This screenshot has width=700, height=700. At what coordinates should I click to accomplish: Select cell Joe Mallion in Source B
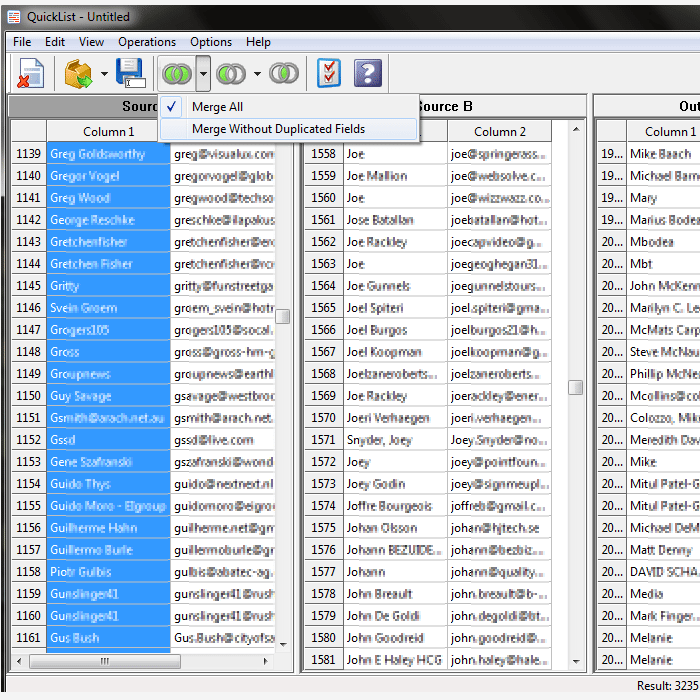point(395,176)
